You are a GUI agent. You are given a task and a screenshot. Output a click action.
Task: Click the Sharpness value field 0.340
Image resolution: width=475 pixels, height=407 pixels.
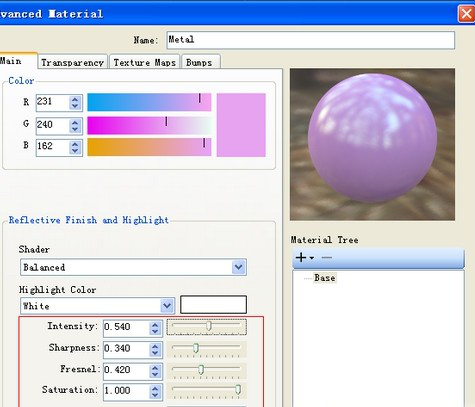coord(126,349)
